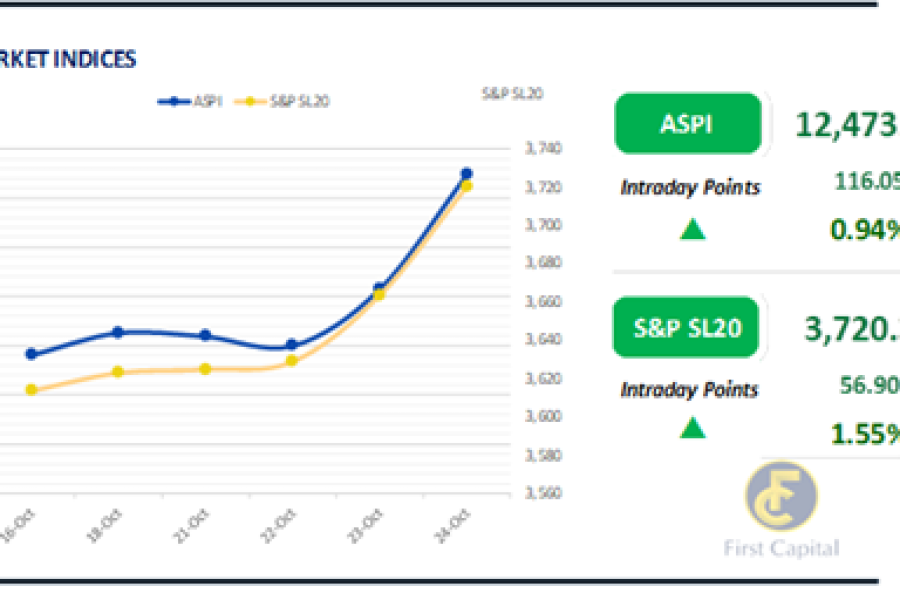Viewport: 900px width, 600px height.
Task: Click the S&P SL20 axis title
Action: [512, 93]
